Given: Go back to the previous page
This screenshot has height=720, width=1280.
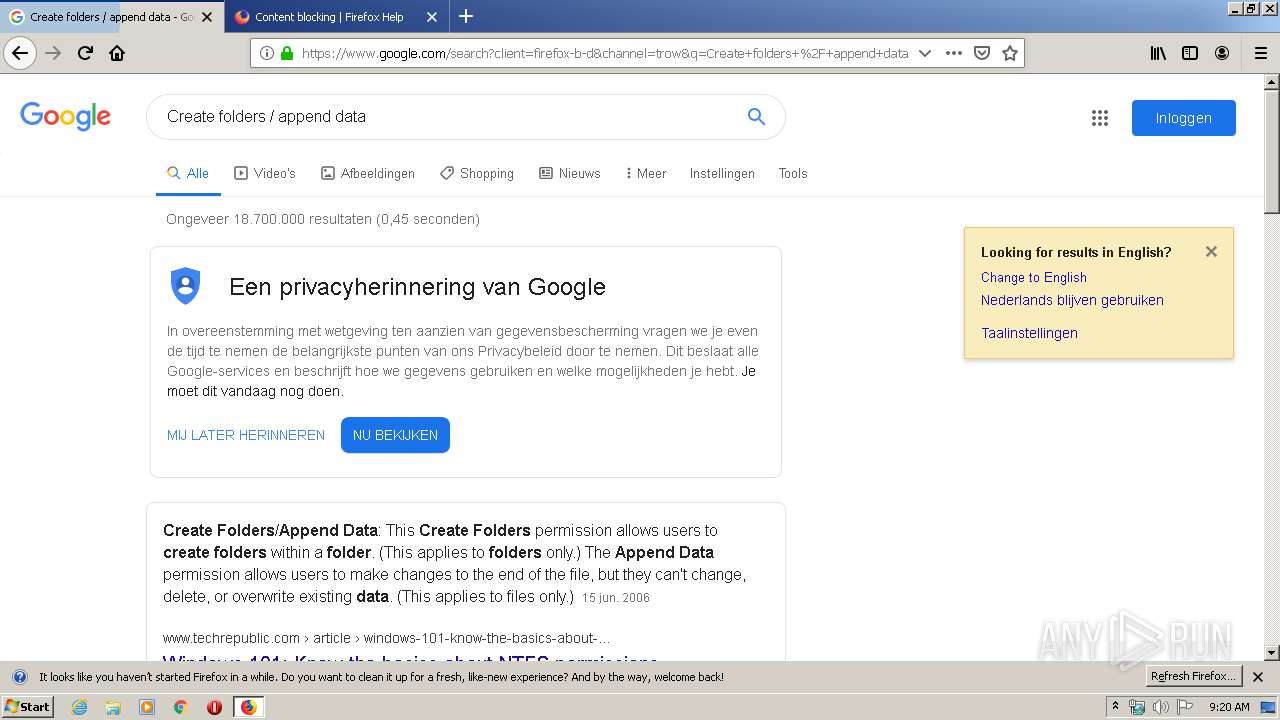Looking at the screenshot, I should pos(20,53).
